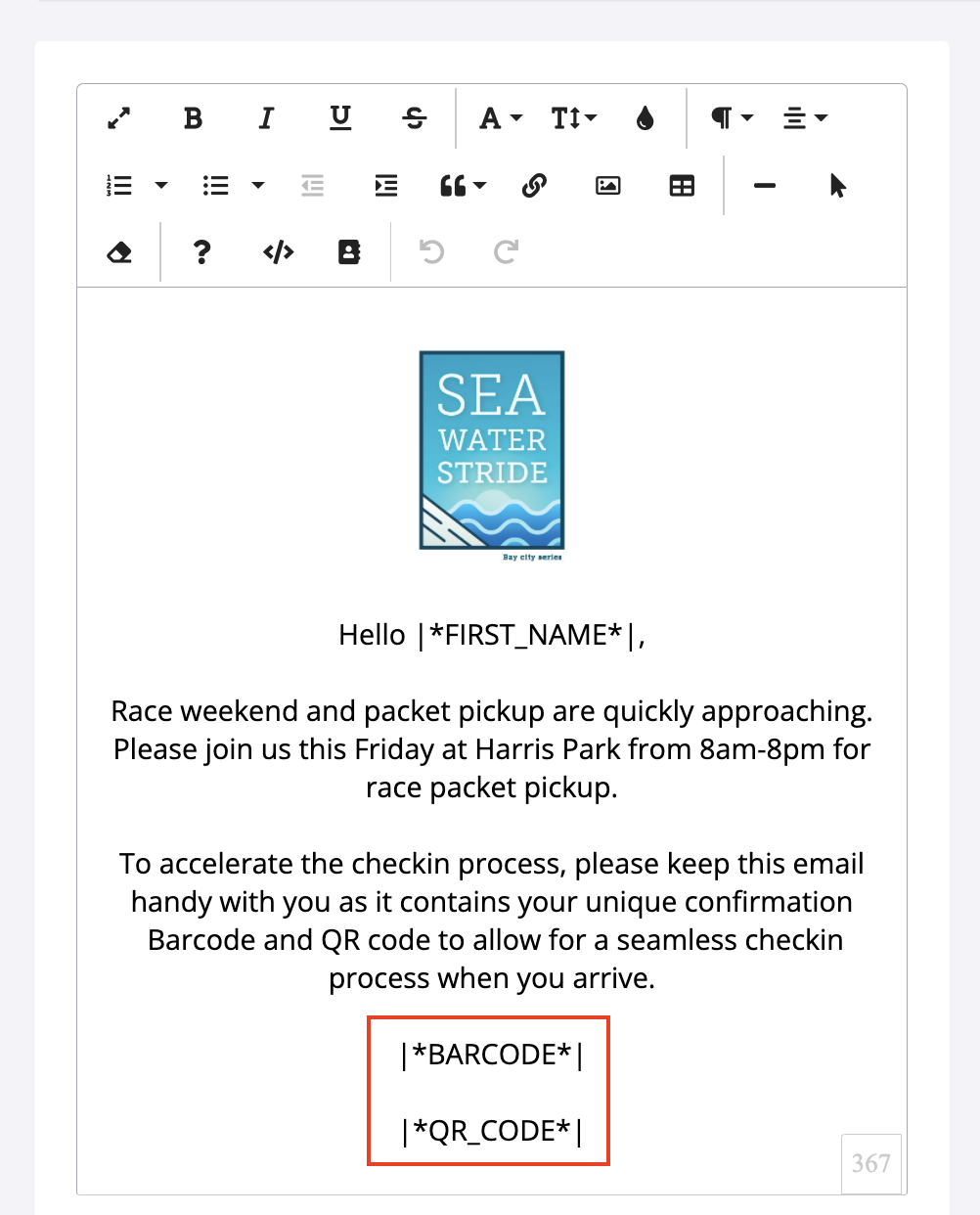Click the Sea Water Stride logo image

click(x=492, y=451)
